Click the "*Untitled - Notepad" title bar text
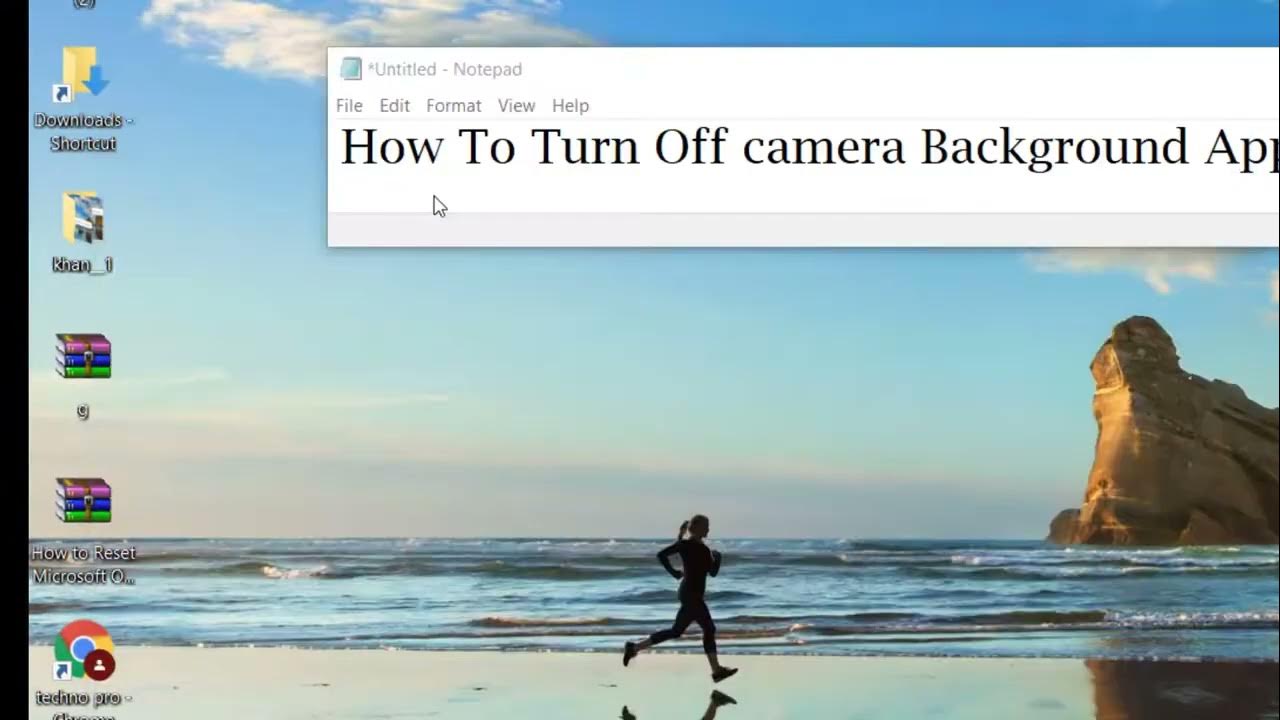The image size is (1280, 720). [444, 69]
